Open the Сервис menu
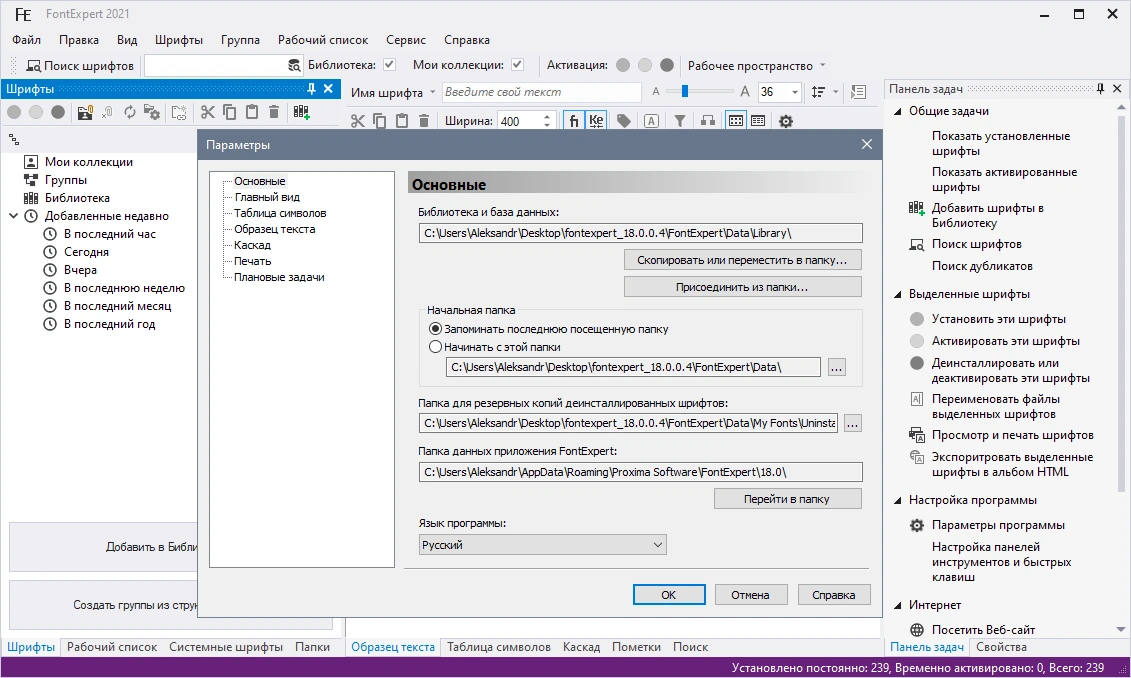The height and width of the screenshot is (678, 1131). [405, 40]
